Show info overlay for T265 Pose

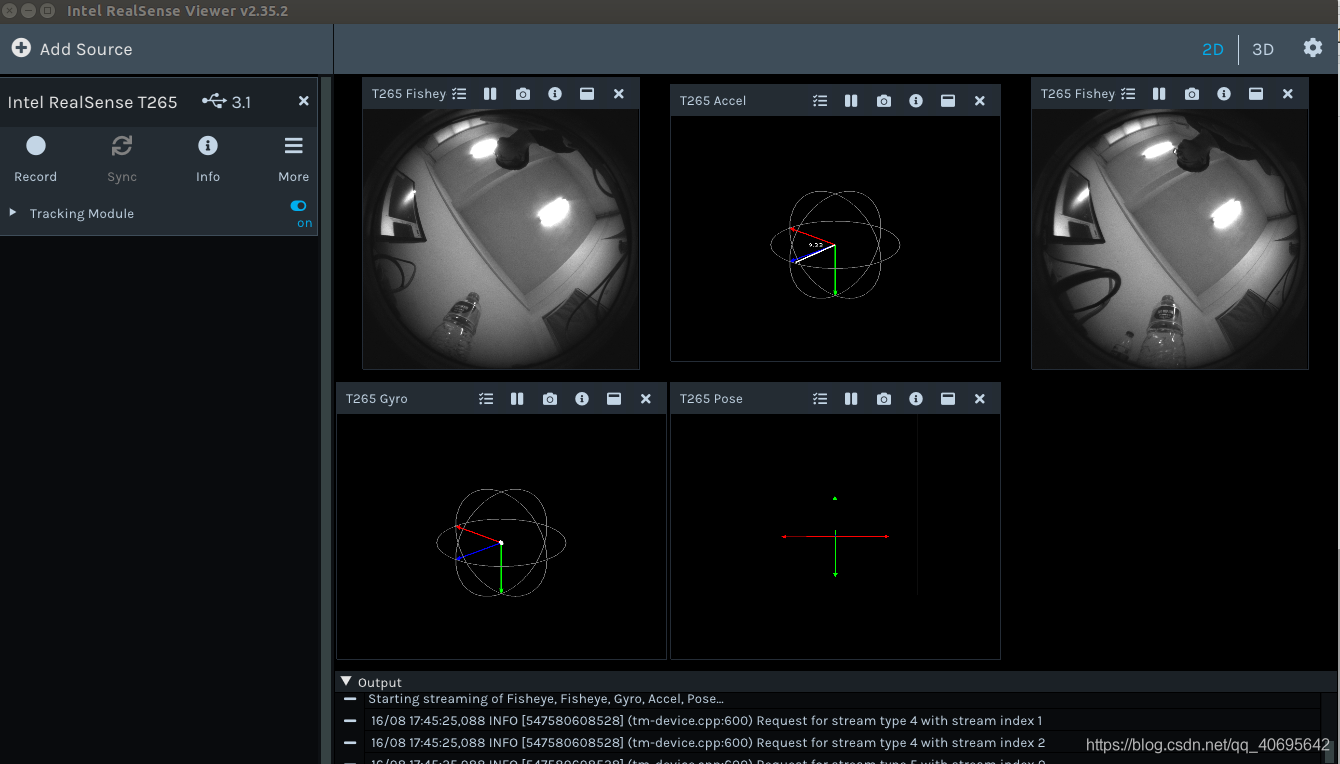click(x=915, y=399)
